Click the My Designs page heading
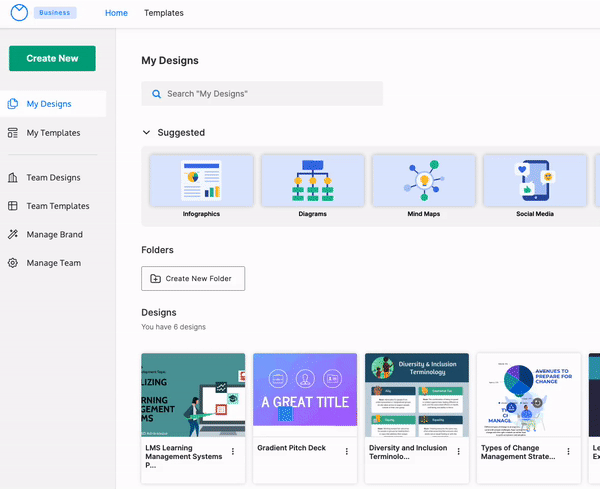Screen dimensions: 600x489 170,60
